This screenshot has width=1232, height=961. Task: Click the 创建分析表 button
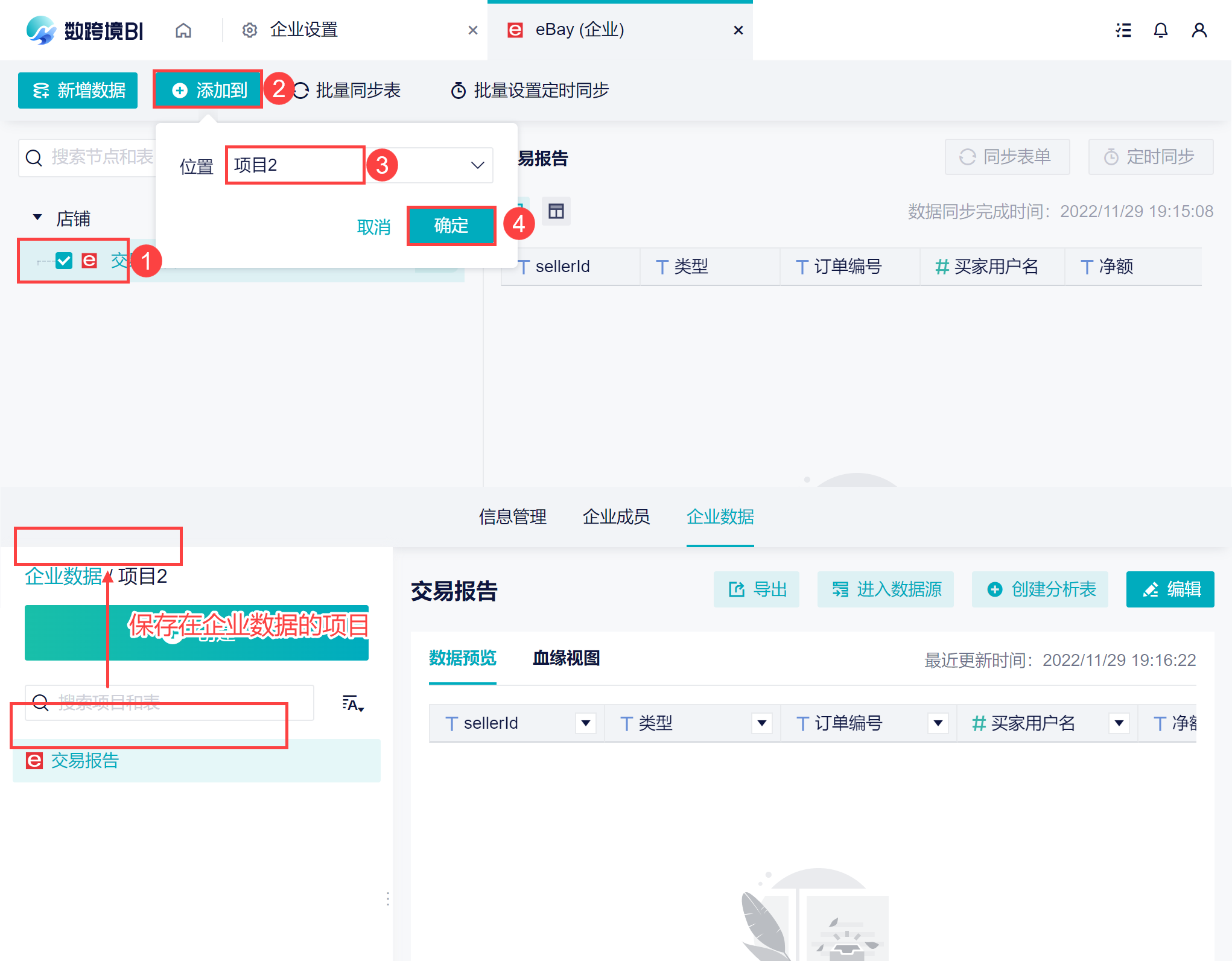tap(1040, 589)
